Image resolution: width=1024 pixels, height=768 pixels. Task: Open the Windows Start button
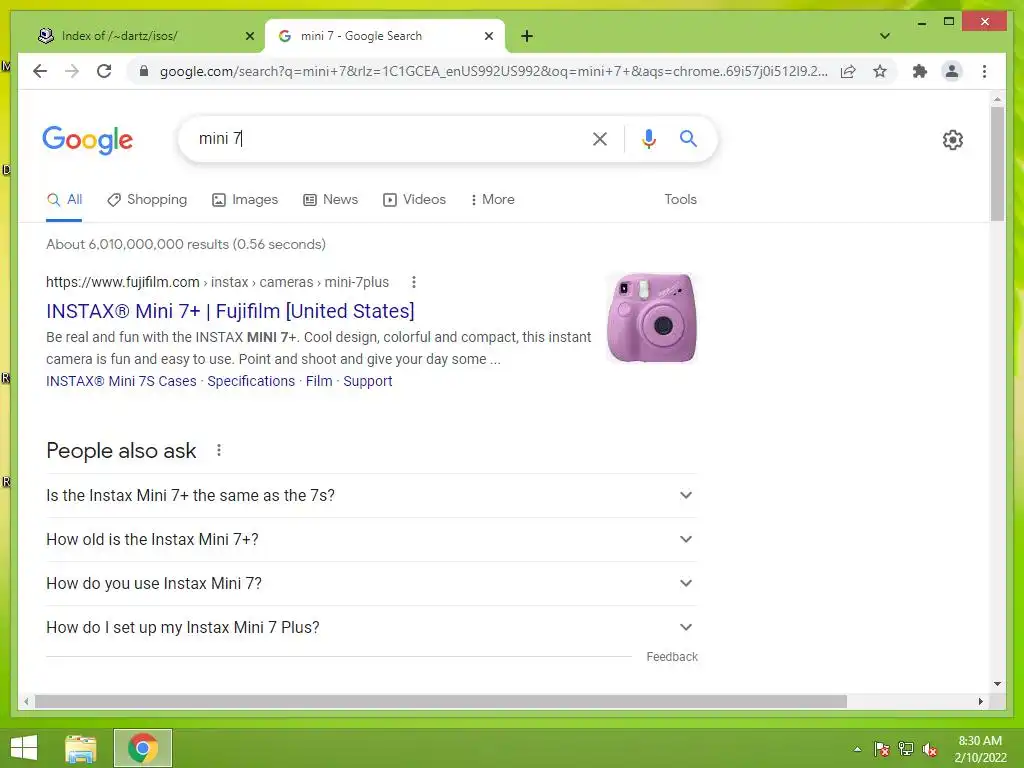[x=24, y=748]
